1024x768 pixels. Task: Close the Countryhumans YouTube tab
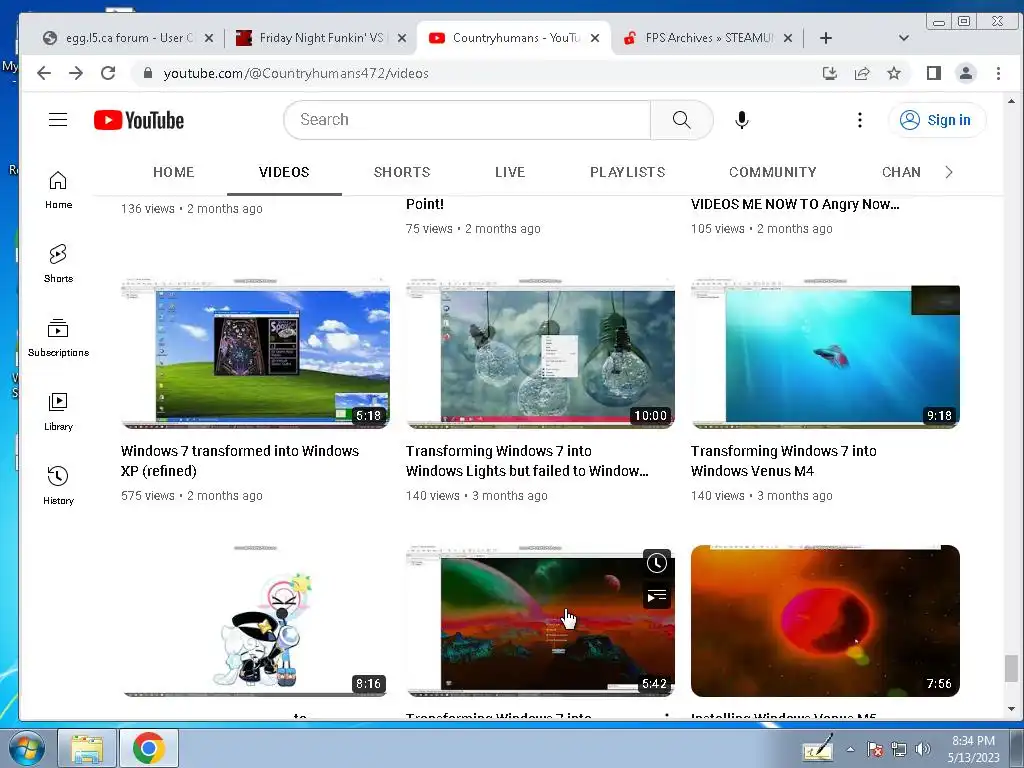coord(595,38)
